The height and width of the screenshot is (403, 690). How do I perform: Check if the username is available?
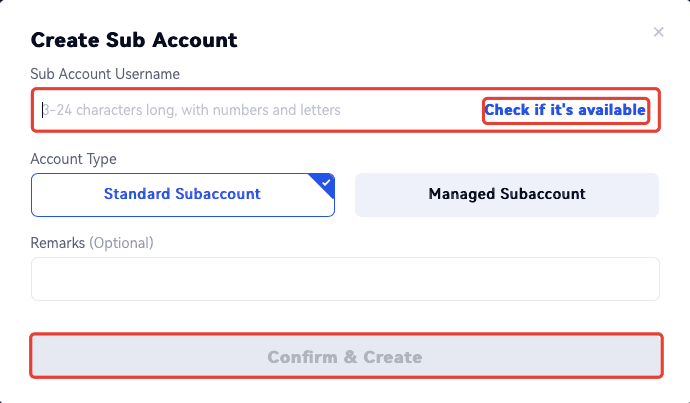(x=565, y=110)
